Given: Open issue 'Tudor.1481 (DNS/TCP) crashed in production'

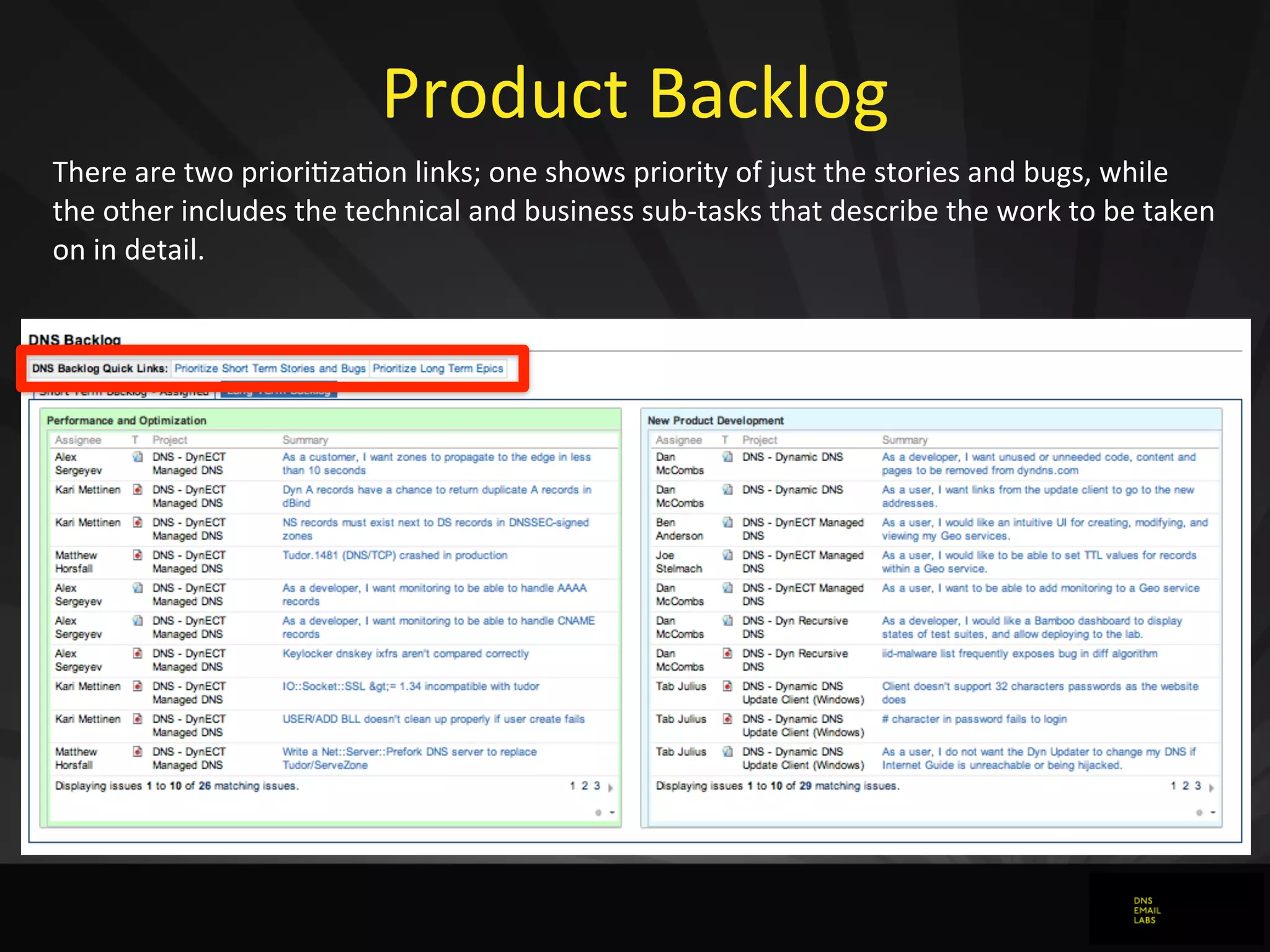Looking at the screenshot, I should click(x=395, y=555).
